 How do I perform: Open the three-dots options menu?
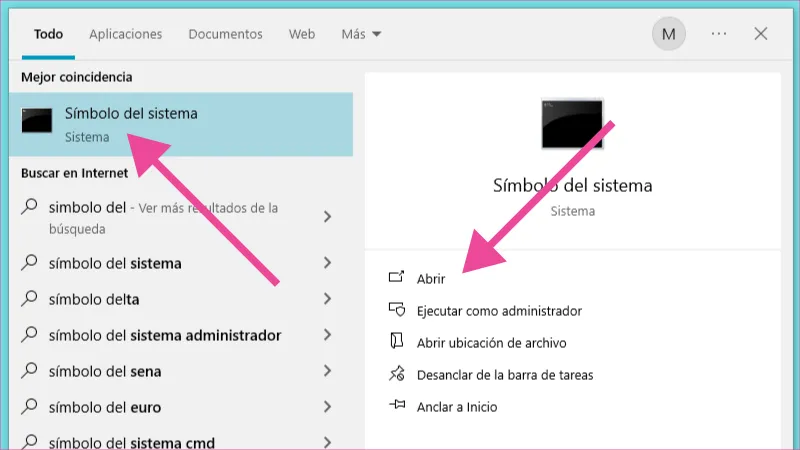(x=719, y=34)
